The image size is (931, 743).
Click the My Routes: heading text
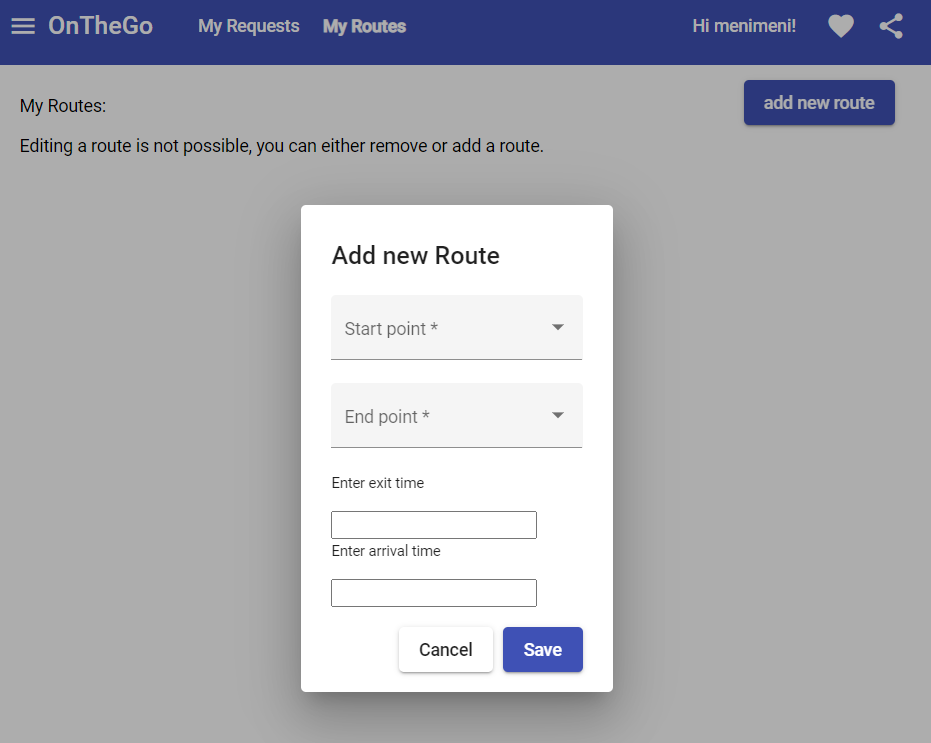point(63,106)
